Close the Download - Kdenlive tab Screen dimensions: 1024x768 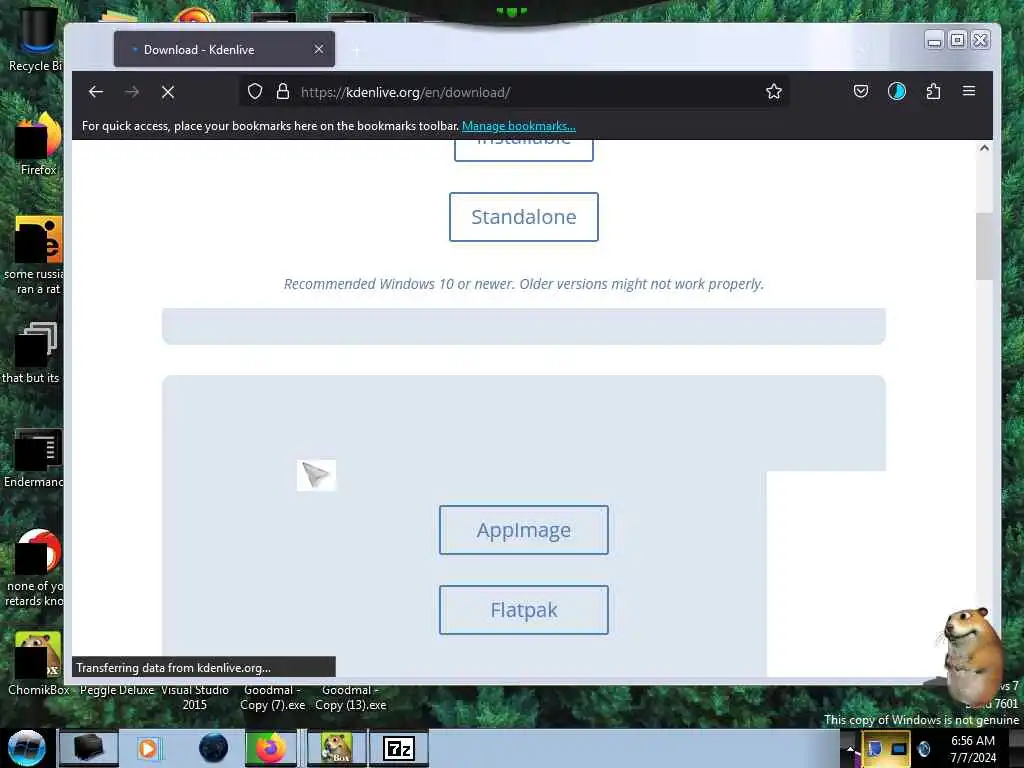pos(319,49)
